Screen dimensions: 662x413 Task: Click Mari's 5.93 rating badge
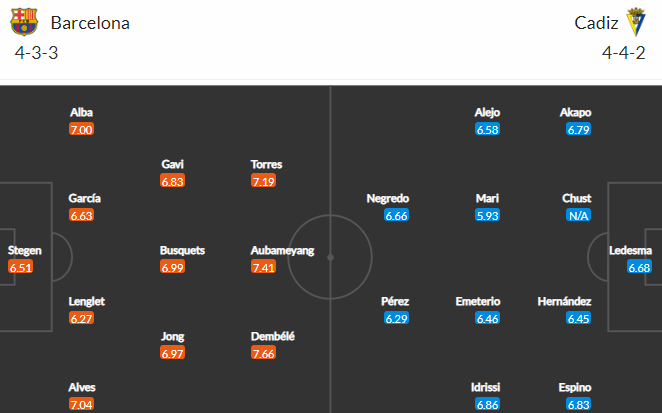point(487,215)
